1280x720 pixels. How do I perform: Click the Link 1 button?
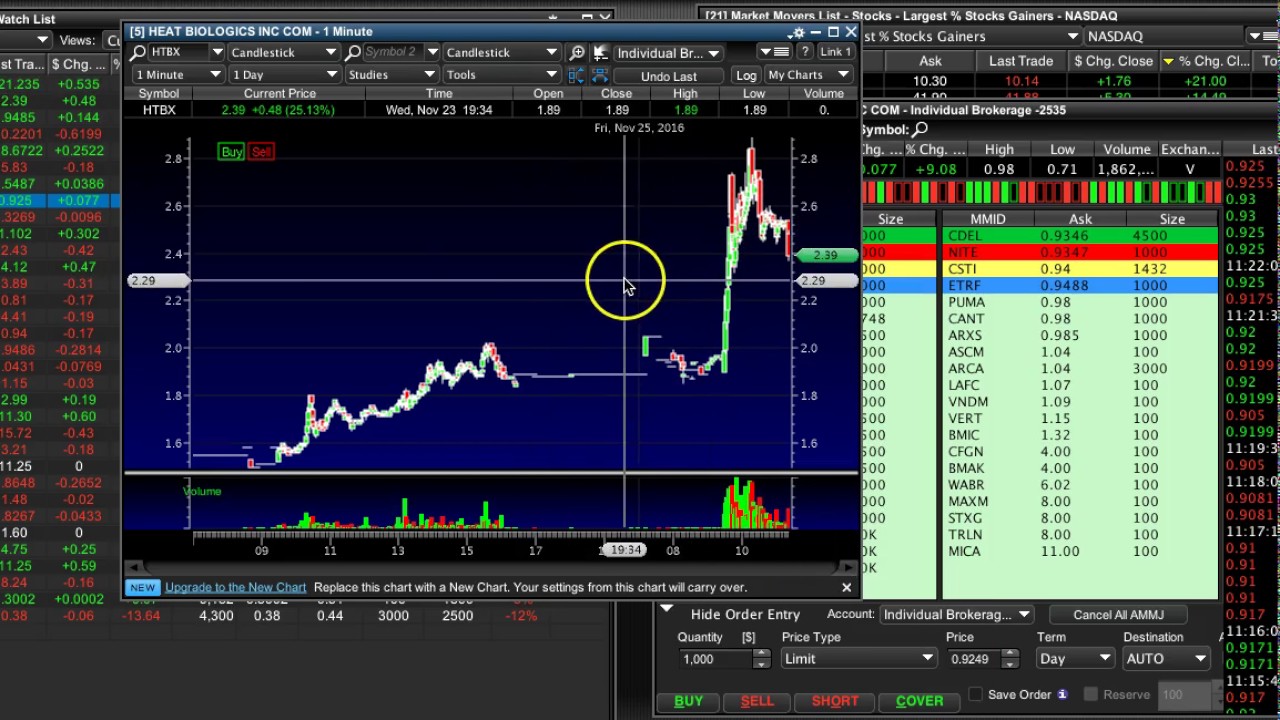pyautogui.click(x=836, y=52)
